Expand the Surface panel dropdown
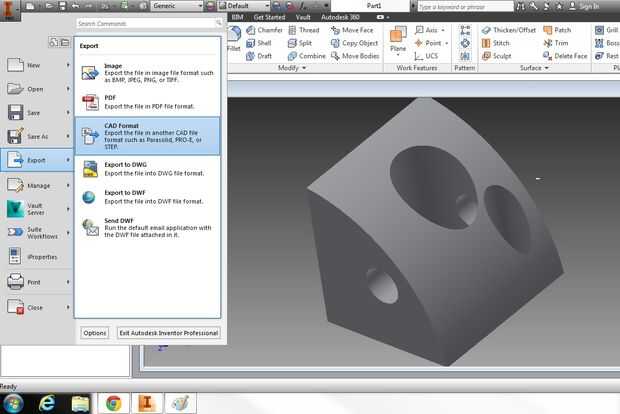 [x=534, y=68]
